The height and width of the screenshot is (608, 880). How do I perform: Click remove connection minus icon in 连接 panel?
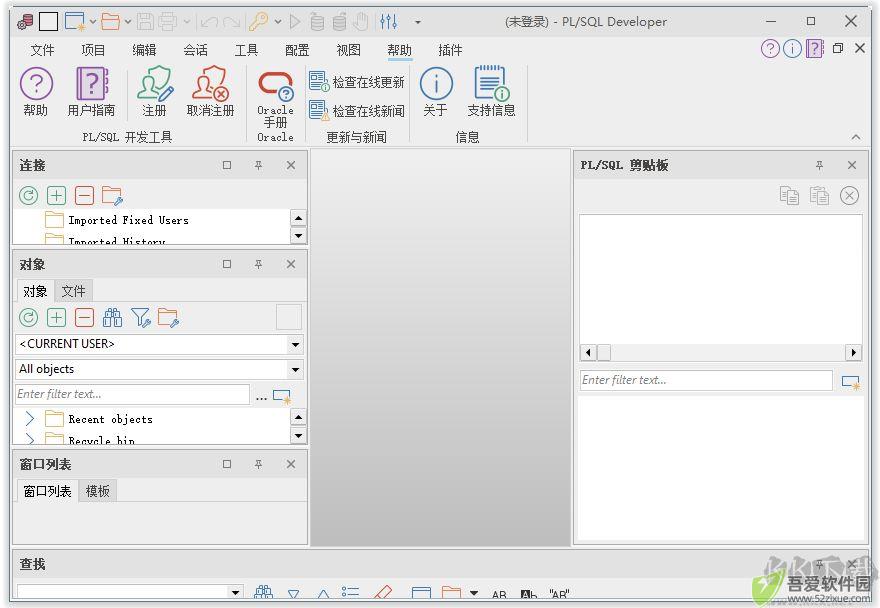(x=84, y=196)
